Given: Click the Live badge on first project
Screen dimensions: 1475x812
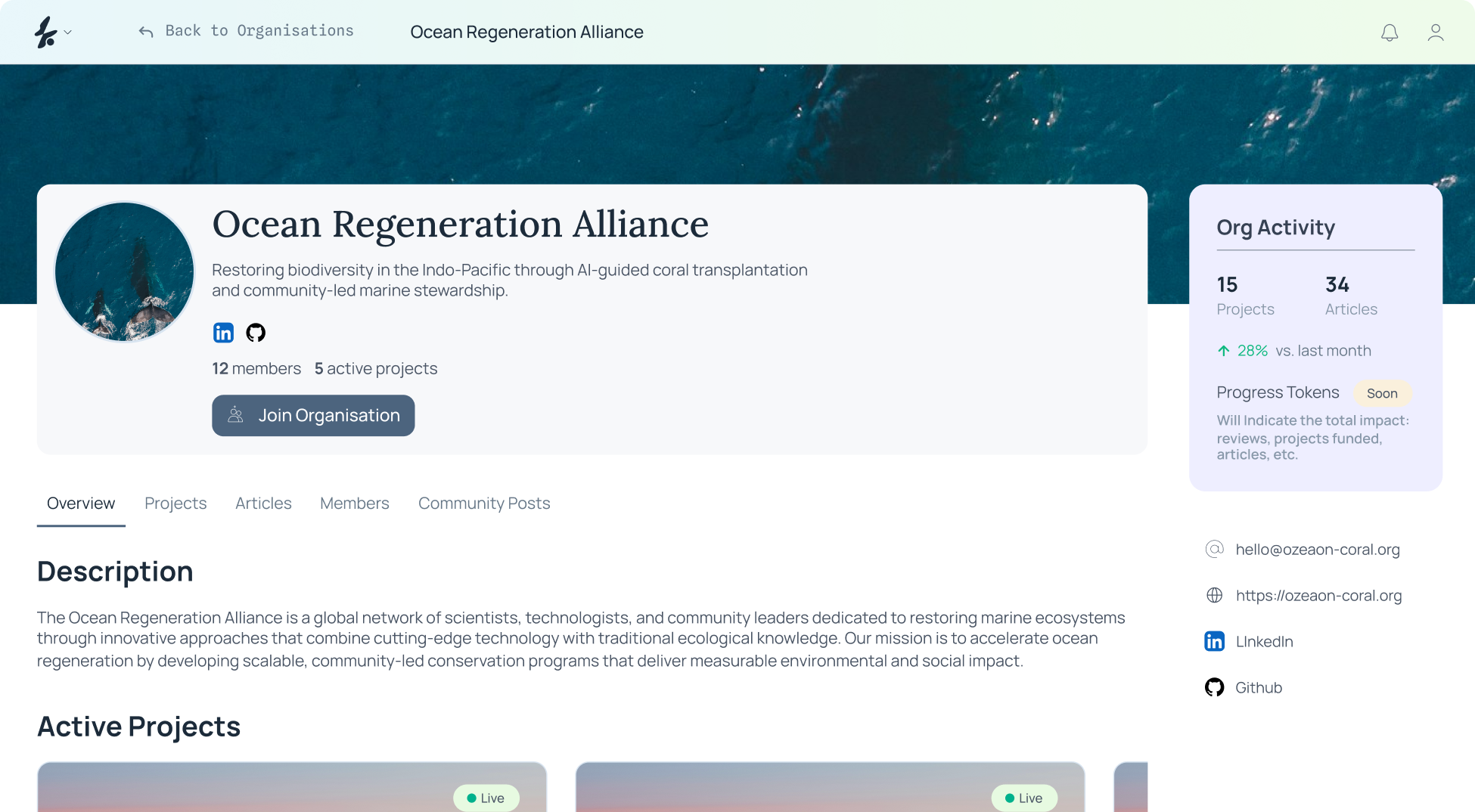Looking at the screenshot, I should (486, 798).
